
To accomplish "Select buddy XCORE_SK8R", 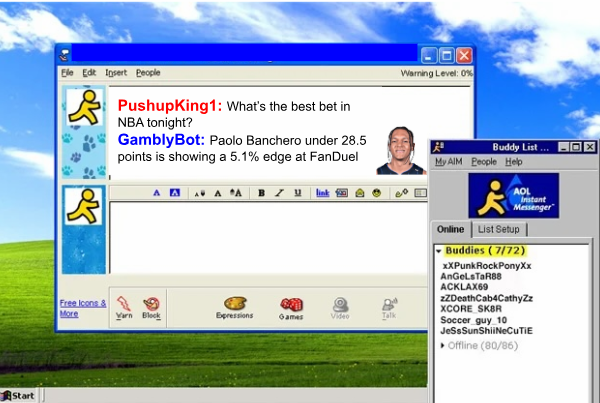I will tap(471, 309).
